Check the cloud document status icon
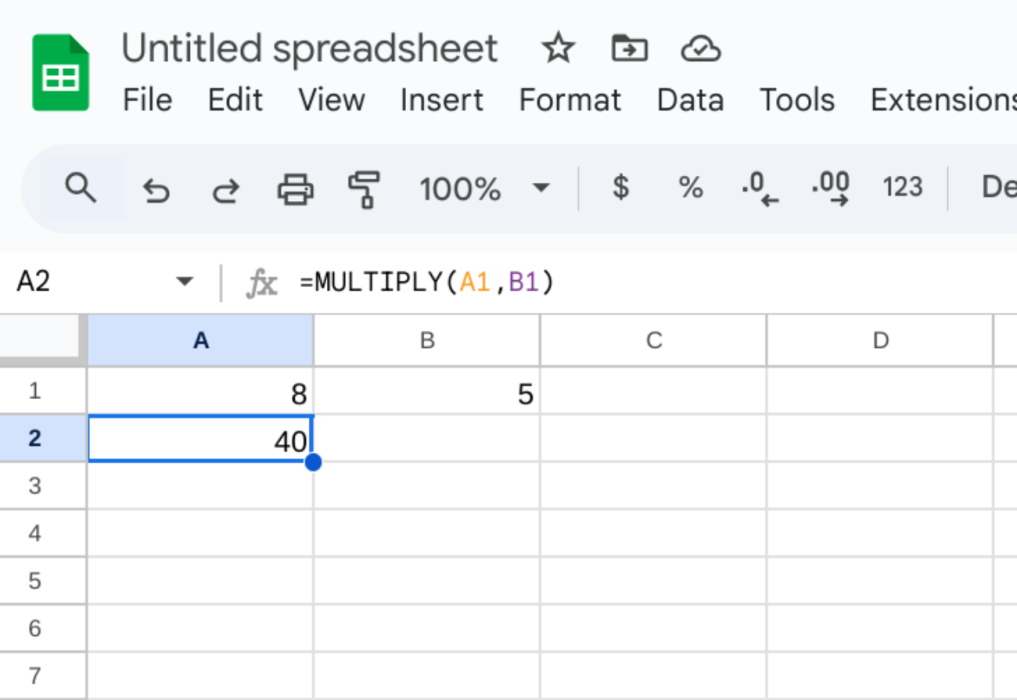 pos(700,48)
